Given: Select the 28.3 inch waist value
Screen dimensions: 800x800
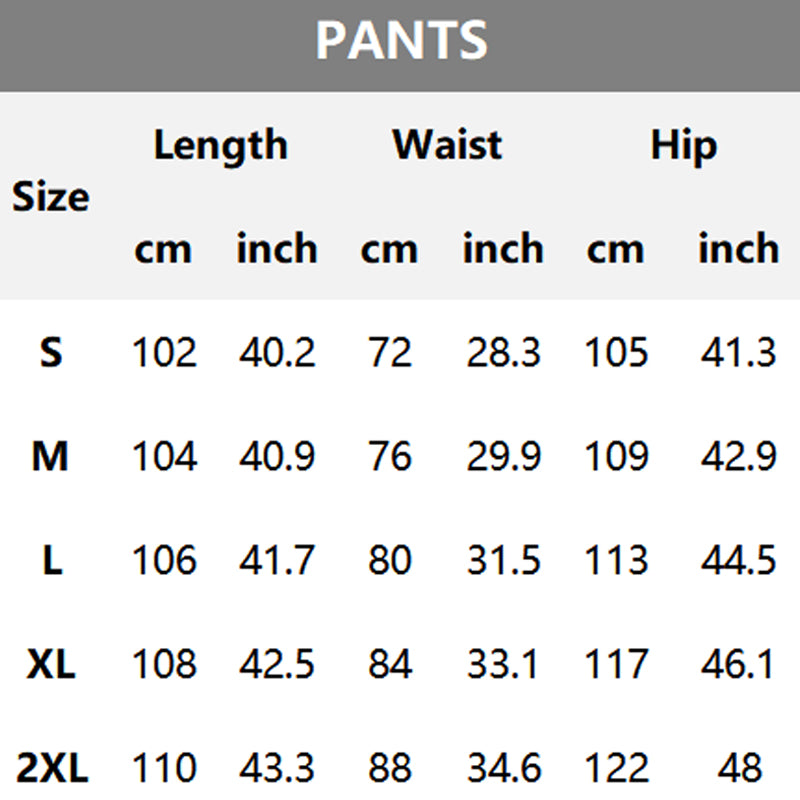Looking at the screenshot, I should click(x=503, y=353).
